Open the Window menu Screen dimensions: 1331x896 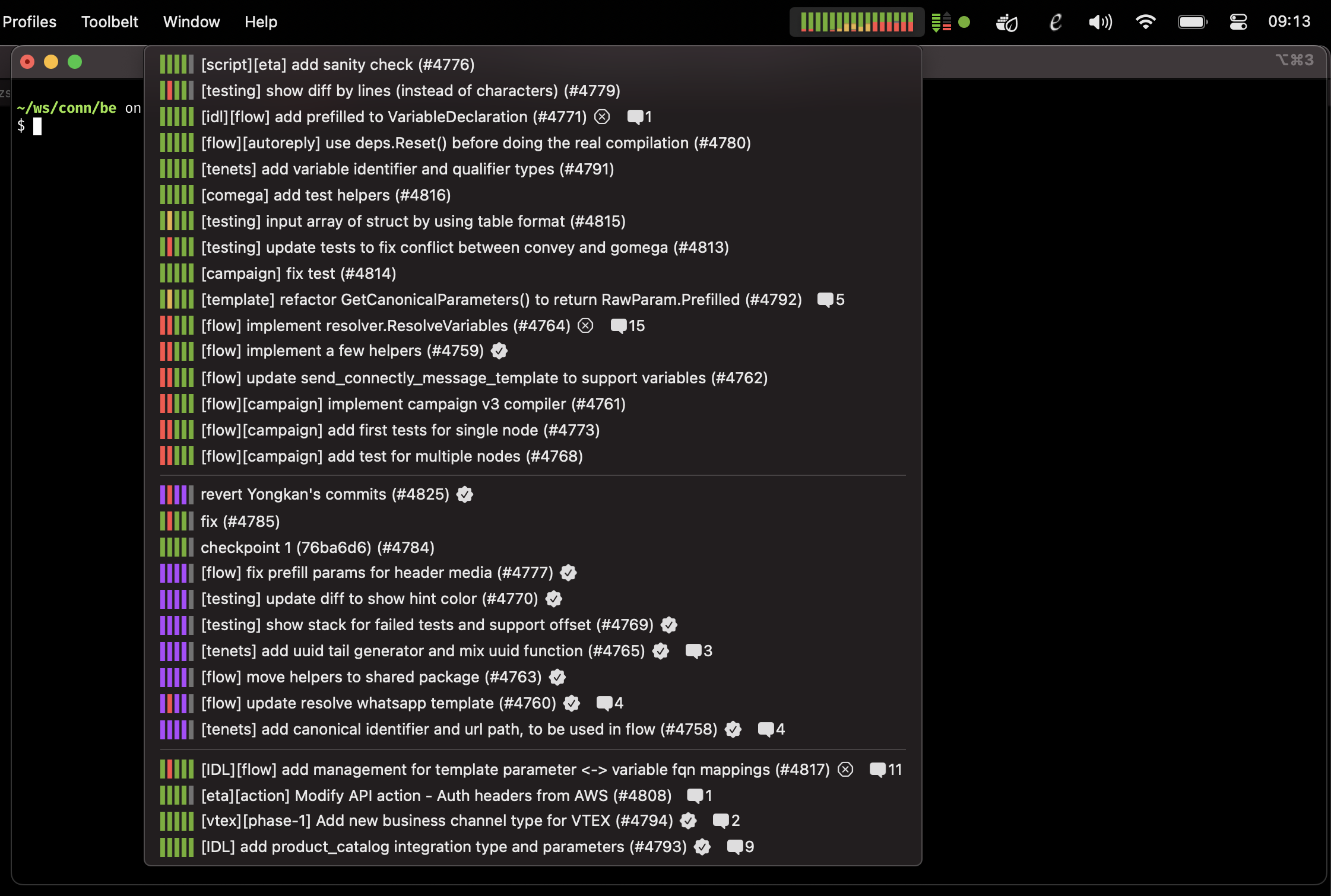[x=191, y=22]
